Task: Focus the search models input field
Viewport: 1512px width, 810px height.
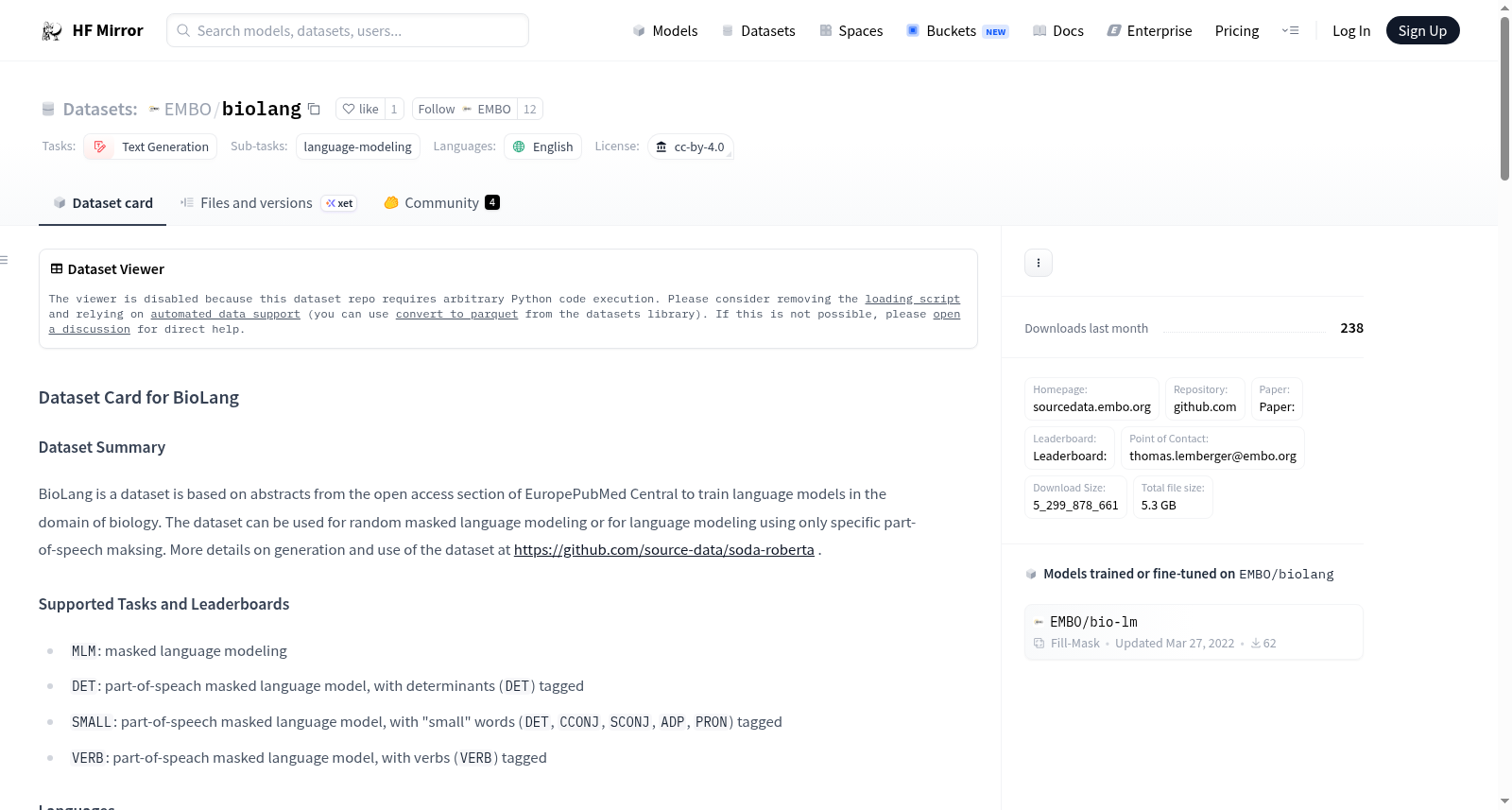Action: point(348,30)
